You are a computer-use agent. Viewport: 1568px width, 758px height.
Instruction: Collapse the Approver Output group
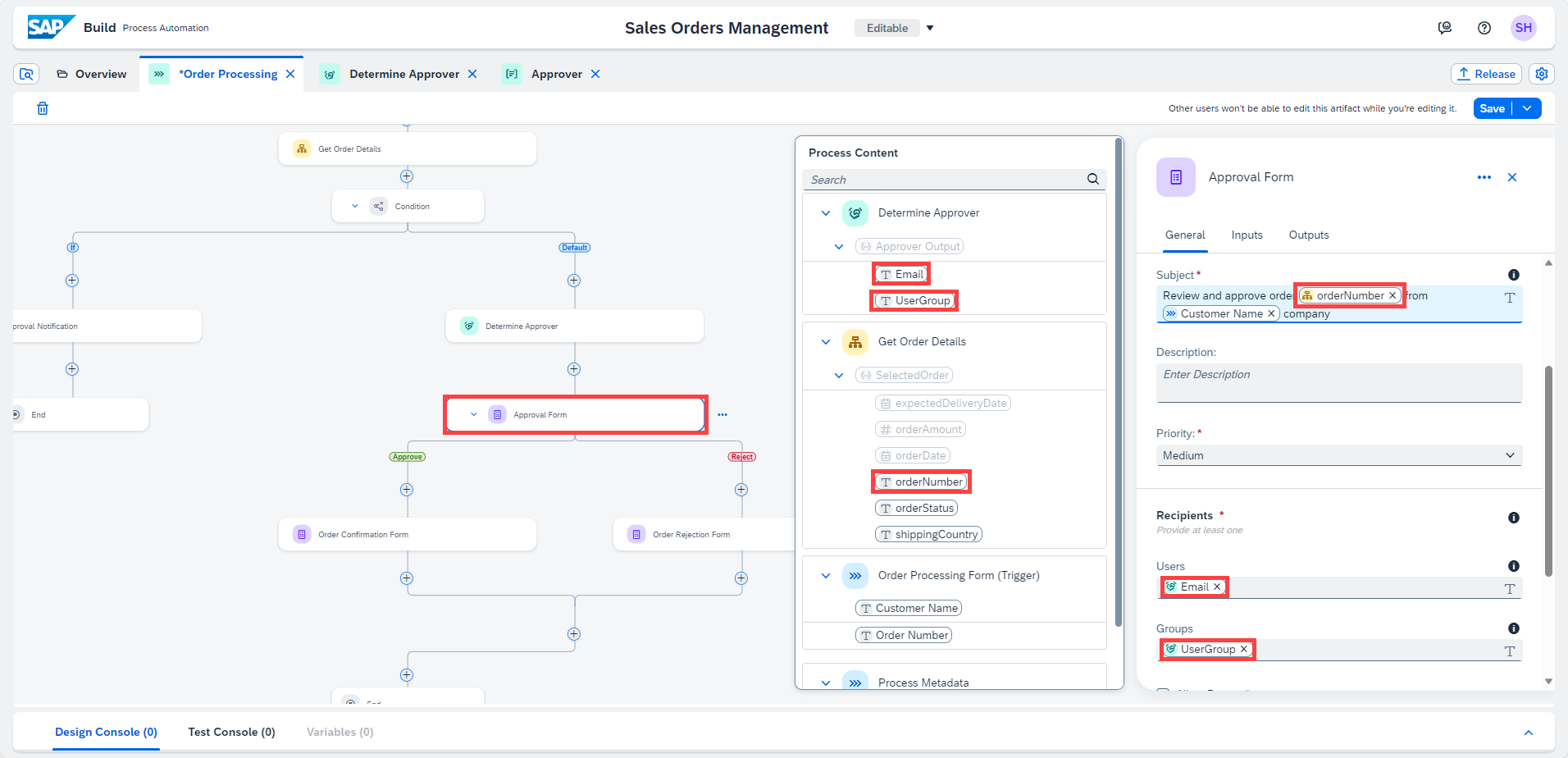coord(839,246)
